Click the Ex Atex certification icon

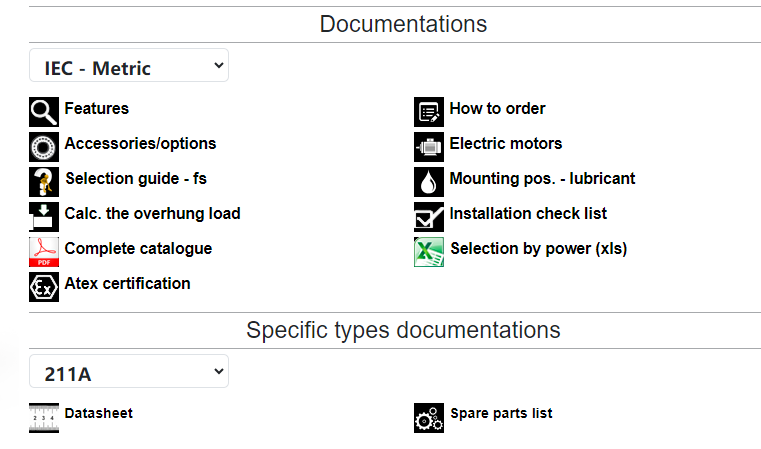coord(44,286)
